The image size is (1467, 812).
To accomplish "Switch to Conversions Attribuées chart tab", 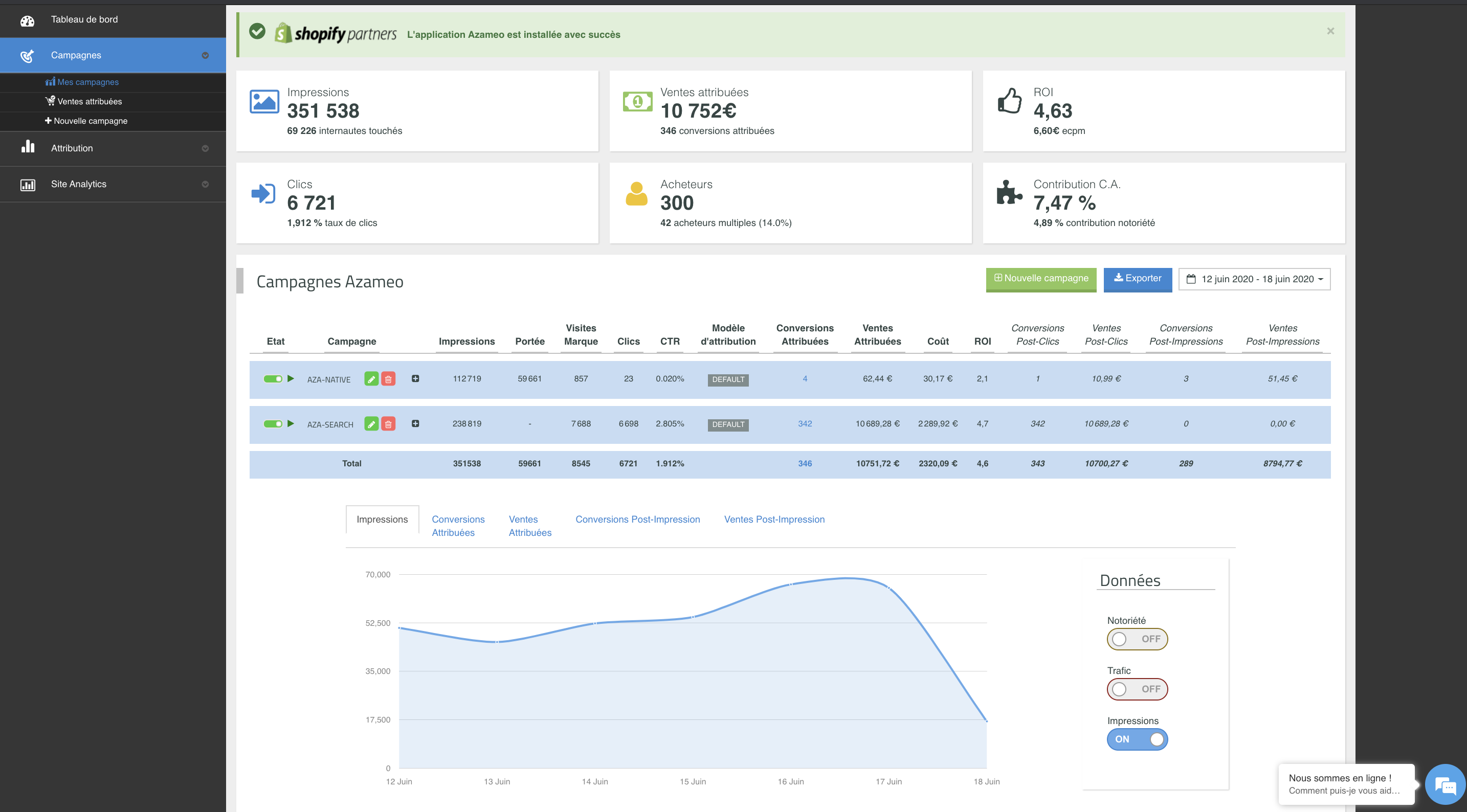I will (x=458, y=526).
